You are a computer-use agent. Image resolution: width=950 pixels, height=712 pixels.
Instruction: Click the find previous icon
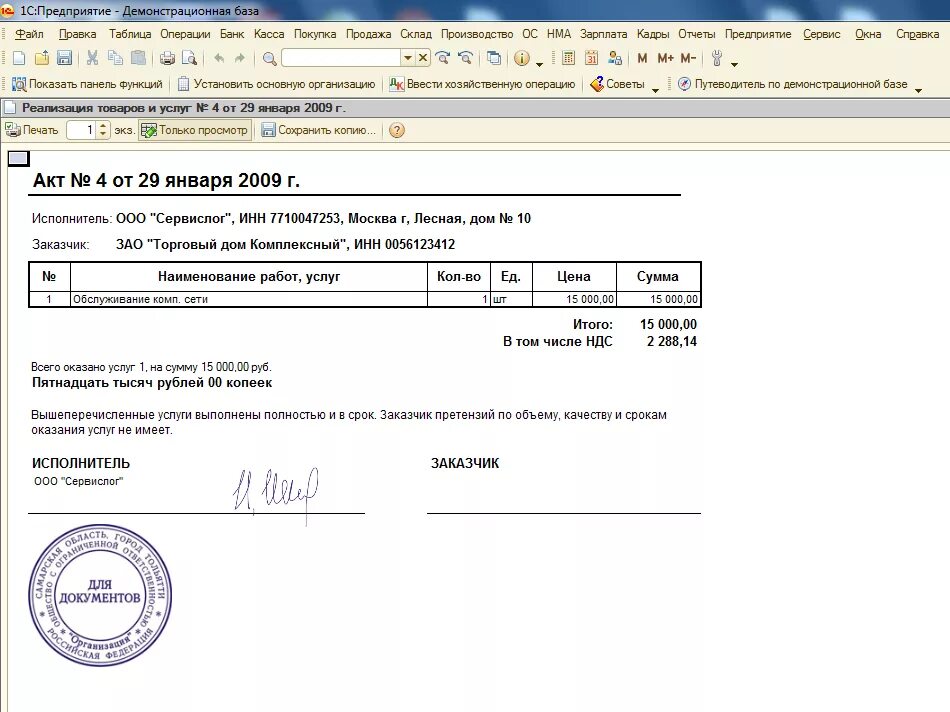point(465,58)
